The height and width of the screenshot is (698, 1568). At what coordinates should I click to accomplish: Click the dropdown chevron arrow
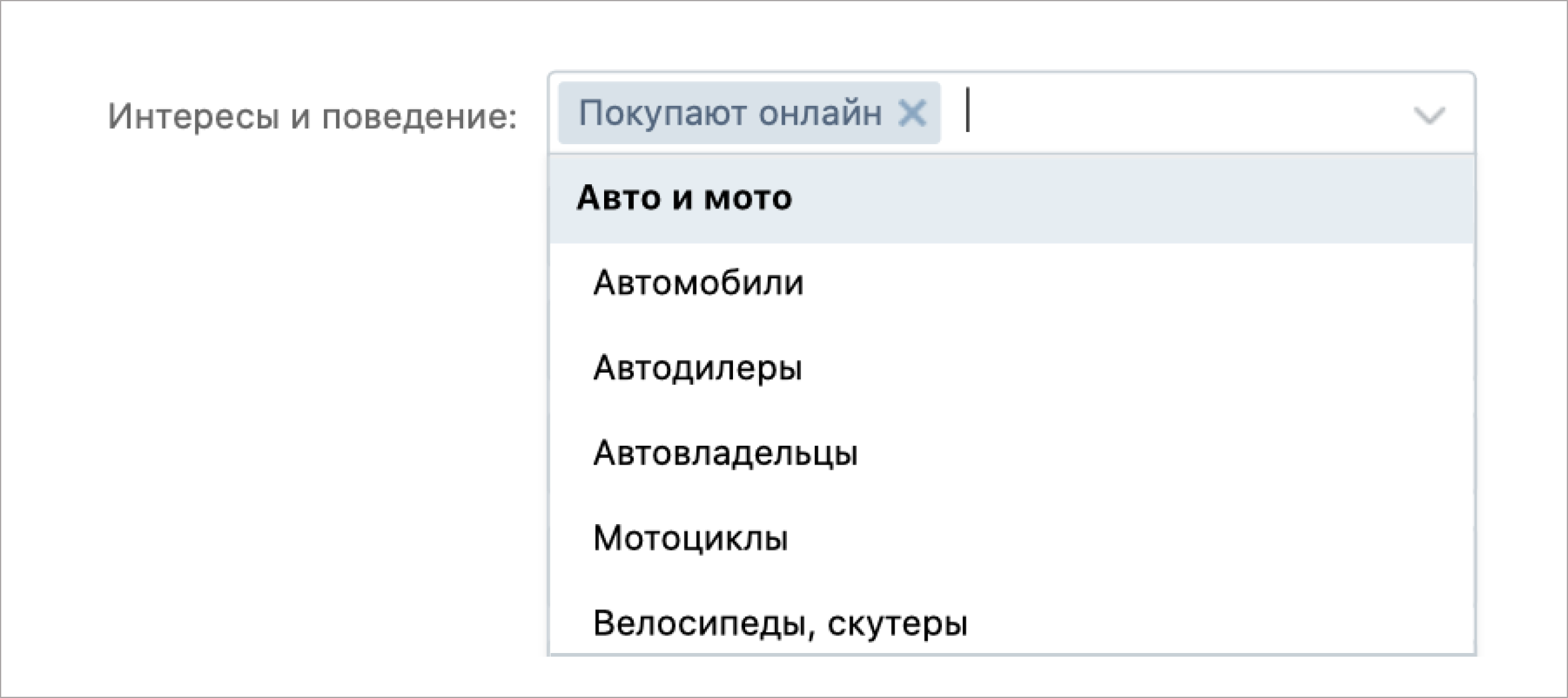click(x=1428, y=114)
